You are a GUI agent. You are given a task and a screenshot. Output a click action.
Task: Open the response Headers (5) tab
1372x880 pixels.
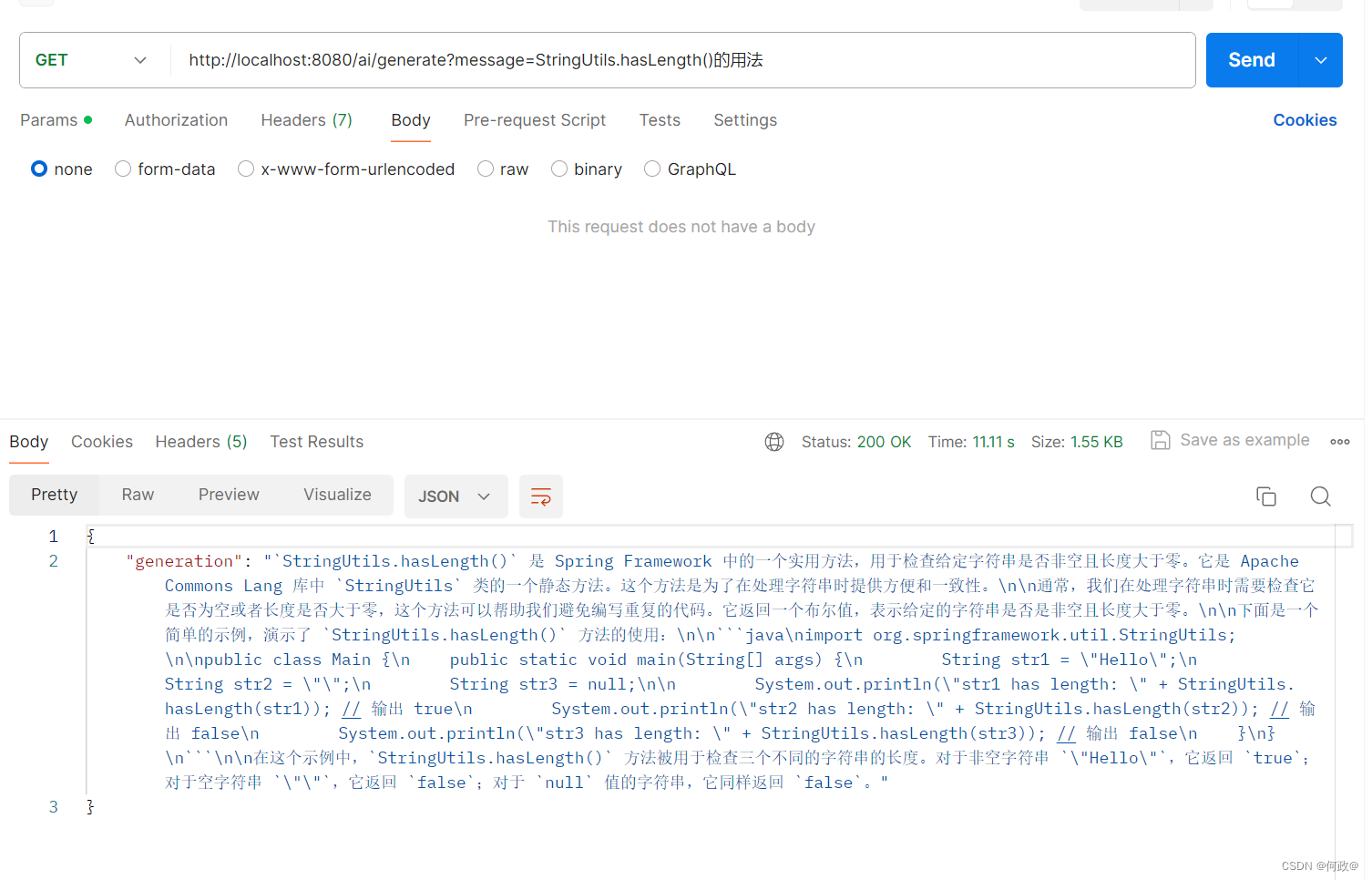coord(201,442)
